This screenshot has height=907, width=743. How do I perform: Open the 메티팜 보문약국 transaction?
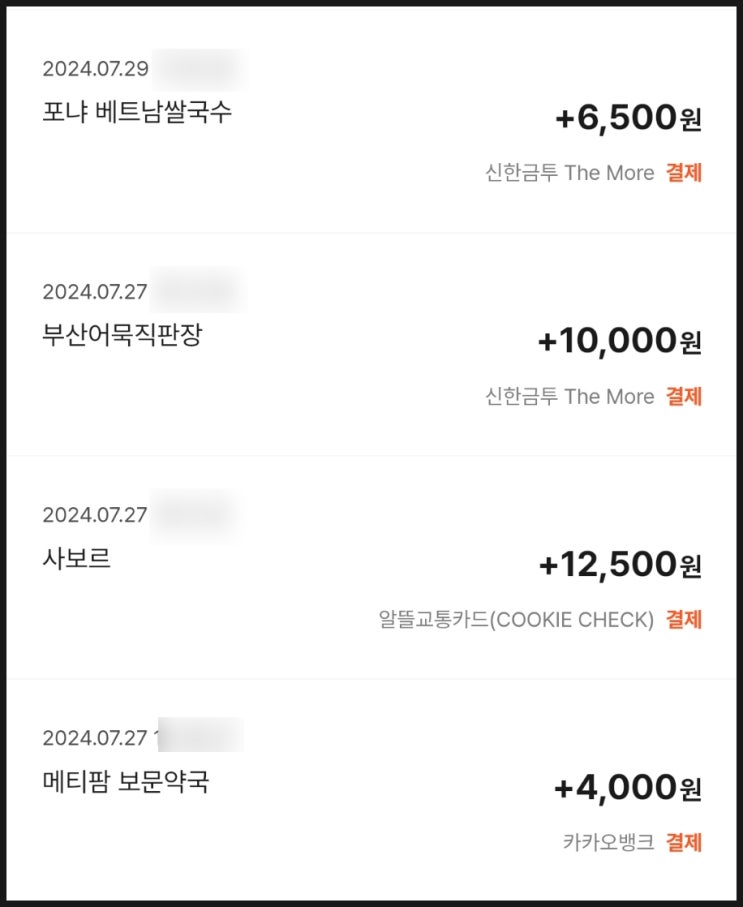tap(126, 781)
